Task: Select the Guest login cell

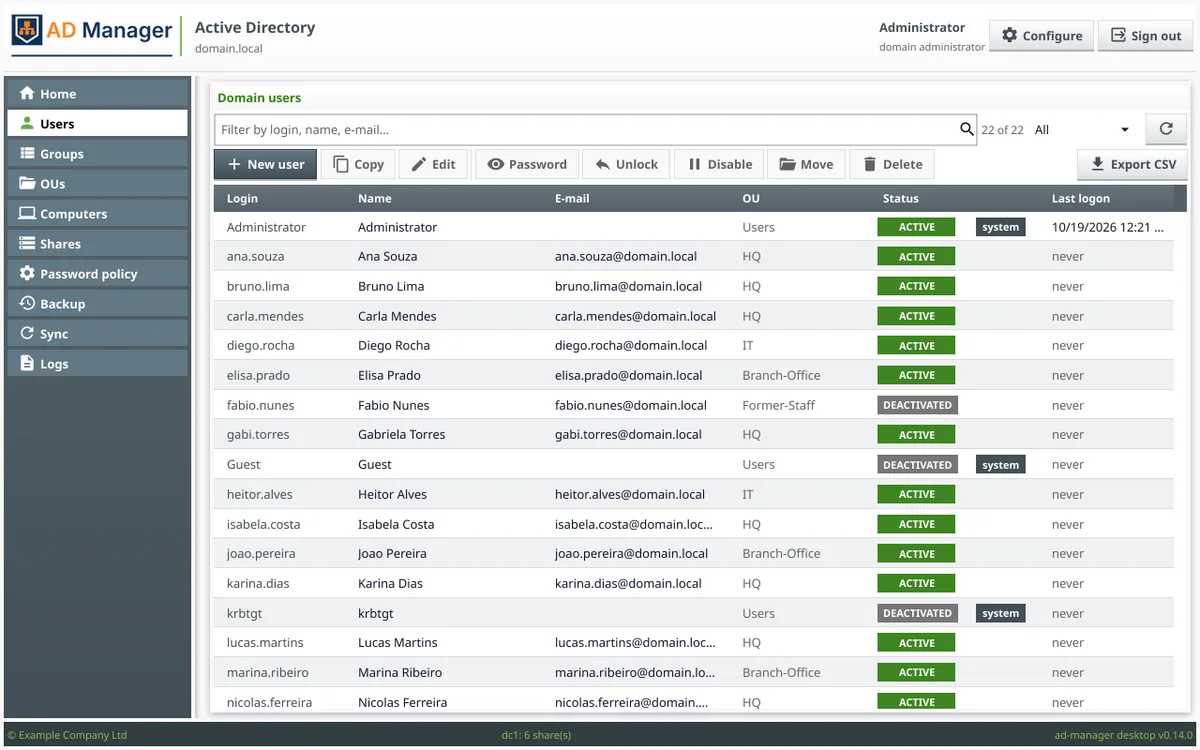Action: [x=243, y=464]
